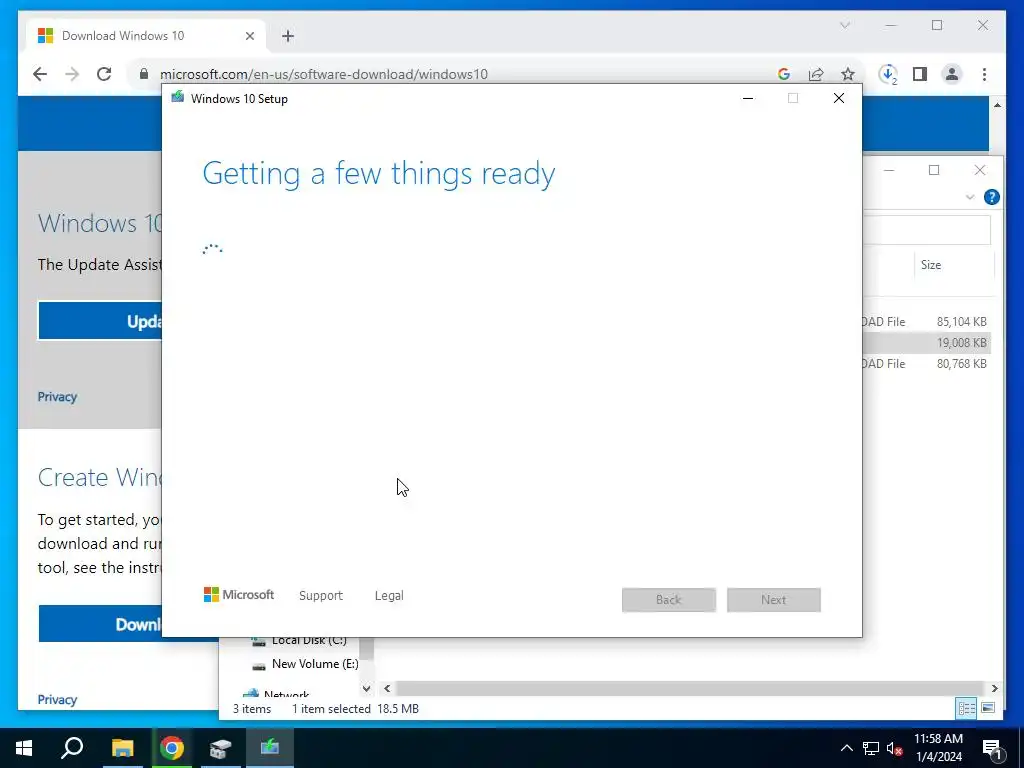This screenshot has width=1024, height=768.
Task: Click the Next button in Setup
Action: pyautogui.click(x=774, y=600)
